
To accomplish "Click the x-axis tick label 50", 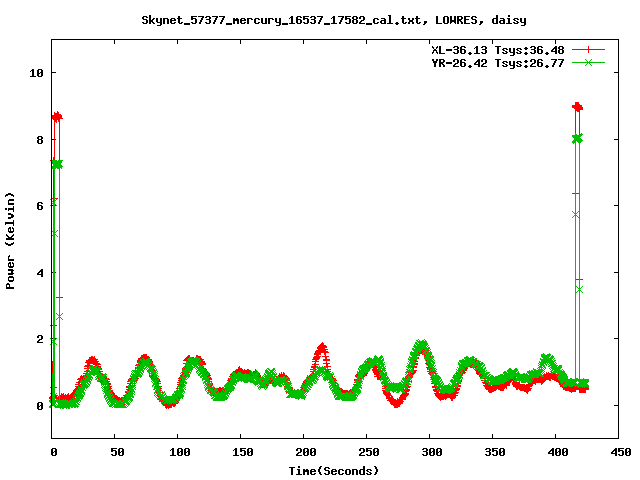I will (x=117, y=452).
